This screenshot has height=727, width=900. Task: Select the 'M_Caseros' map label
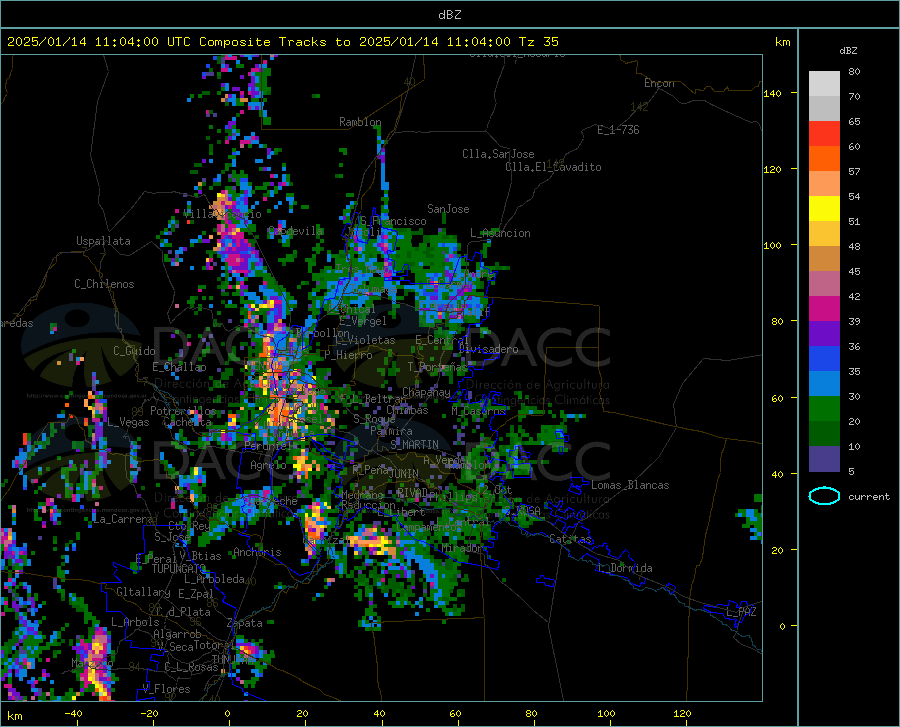(x=478, y=411)
